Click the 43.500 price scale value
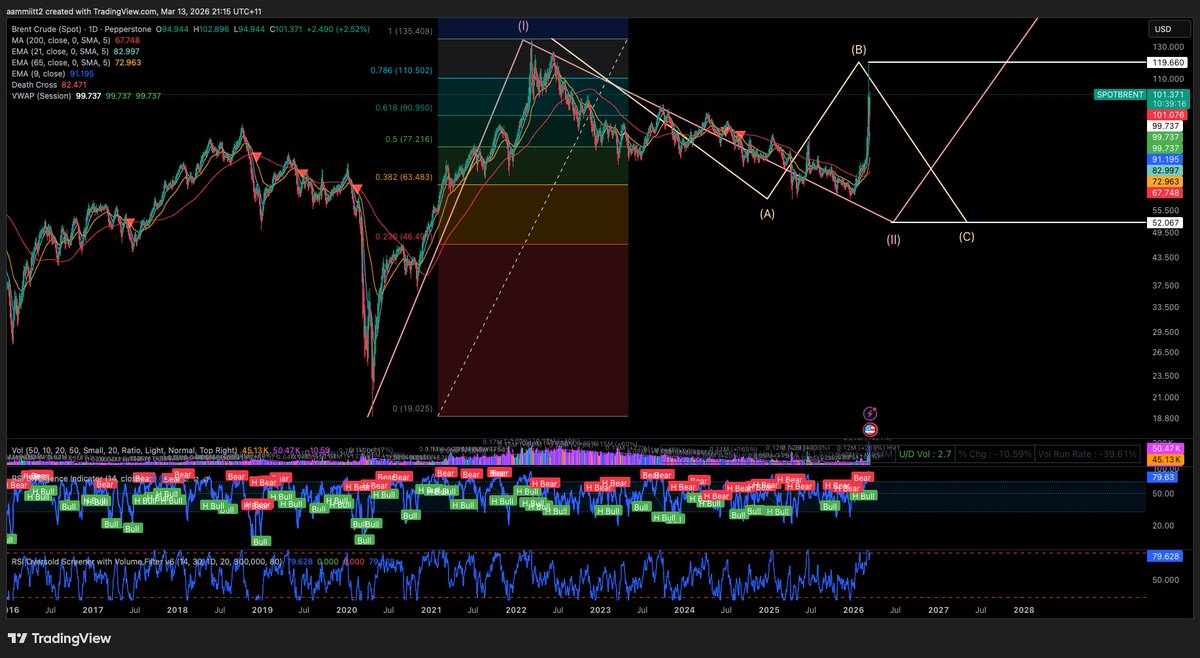The image size is (1200, 658). point(1166,258)
